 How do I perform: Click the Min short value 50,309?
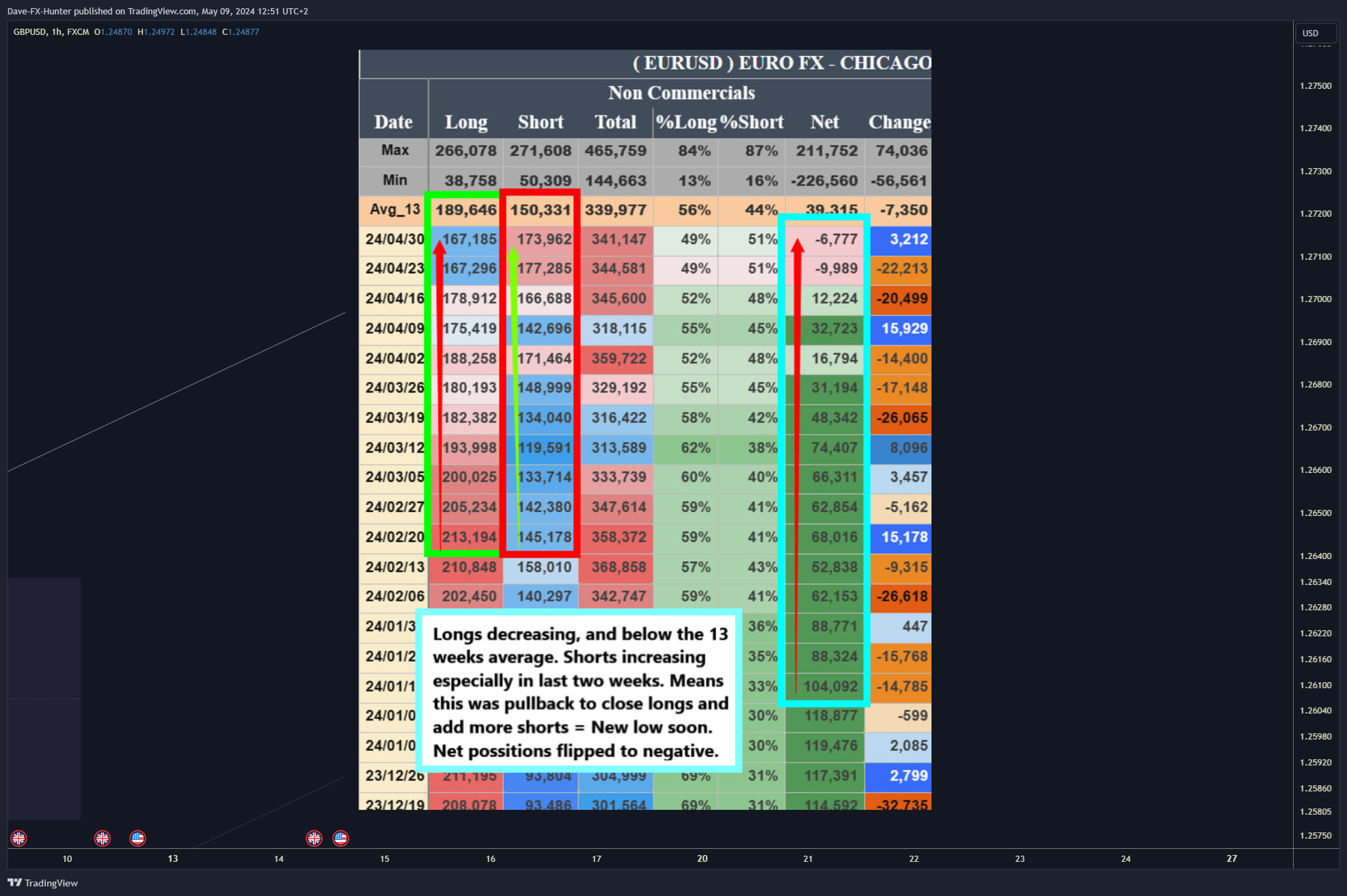(545, 180)
